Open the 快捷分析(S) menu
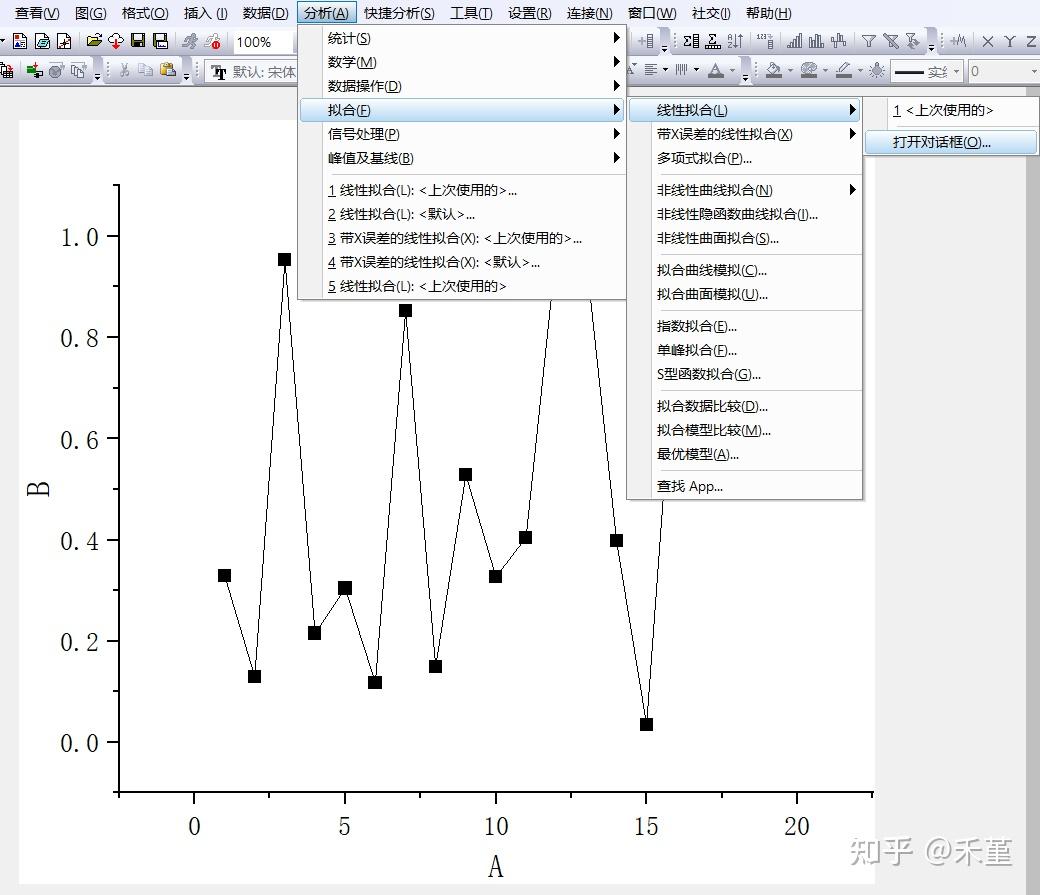This screenshot has width=1040, height=895. coord(399,13)
